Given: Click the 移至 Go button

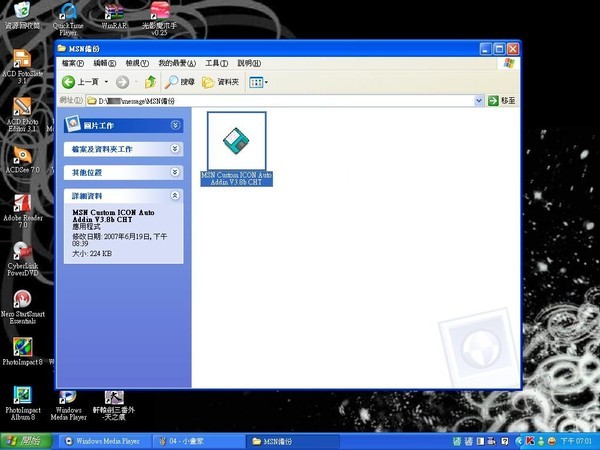Looking at the screenshot, I should point(502,101).
